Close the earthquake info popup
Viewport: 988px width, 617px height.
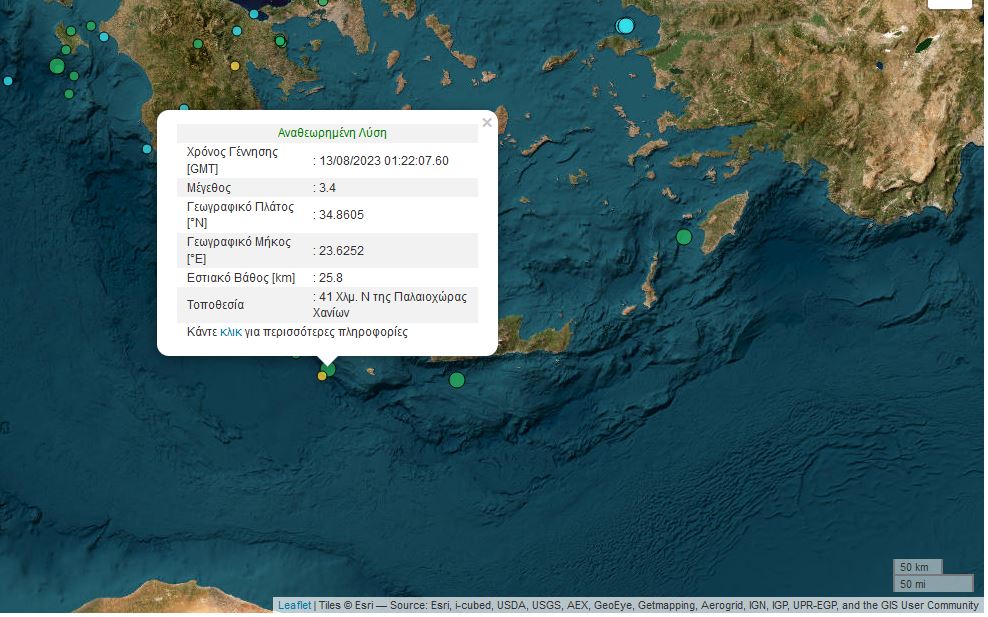[x=487, y=123]
